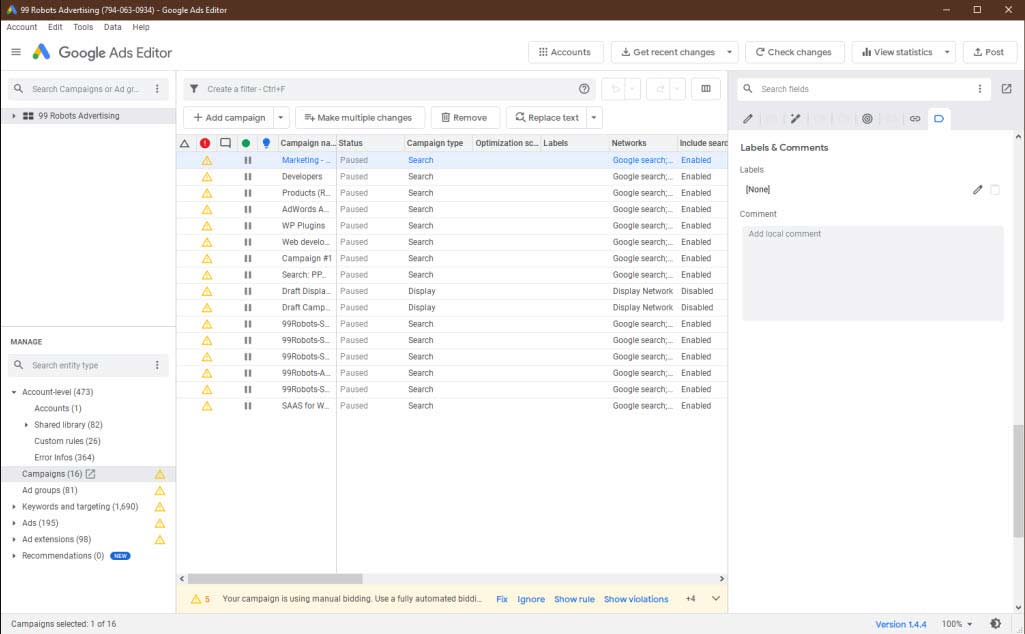Open the Accounts manager
Screen dimensions: 1025x634
(565, 52)
